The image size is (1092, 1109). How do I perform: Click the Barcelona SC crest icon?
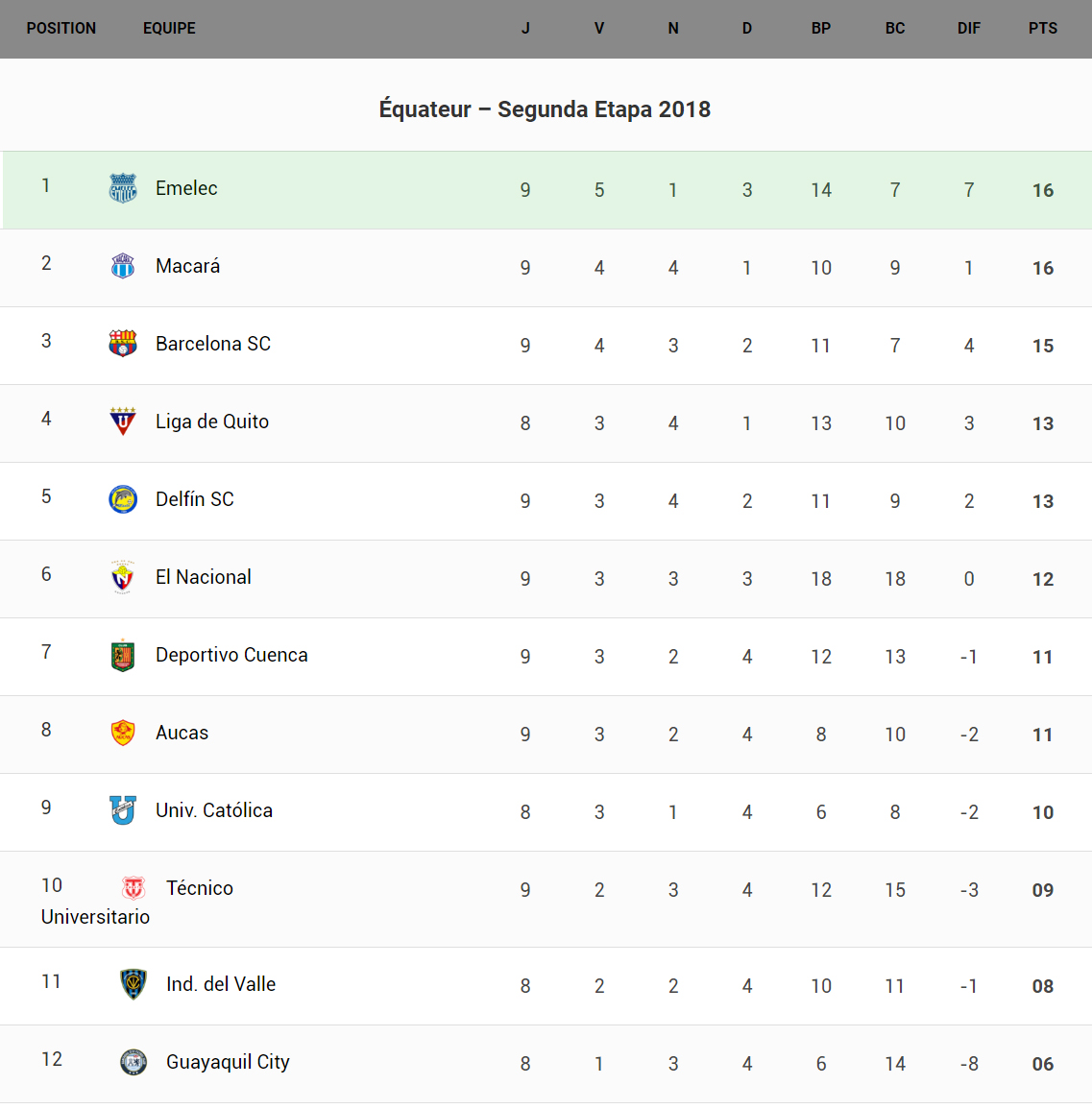pyautogui.click(x=123, y=344)
